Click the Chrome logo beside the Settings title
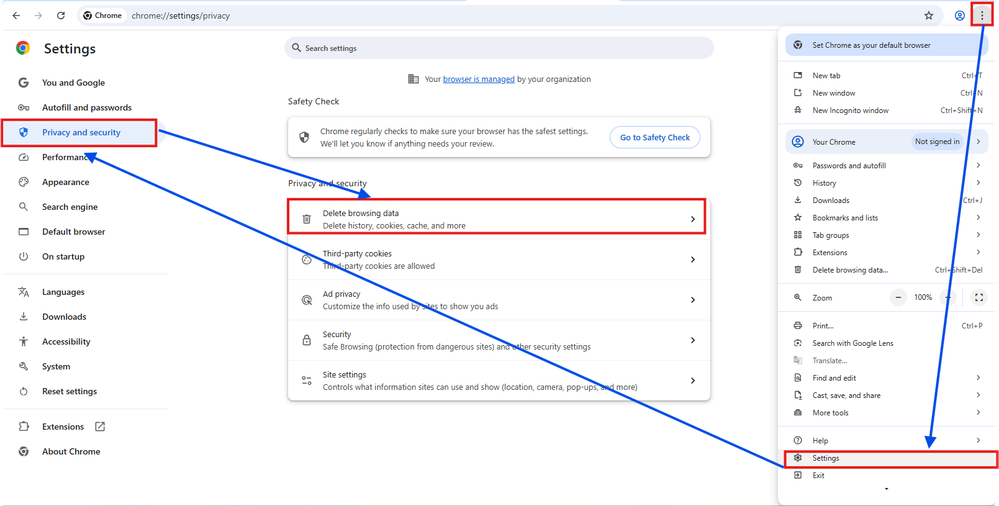Screen dimensions: 999x506 tap(23, 48)
